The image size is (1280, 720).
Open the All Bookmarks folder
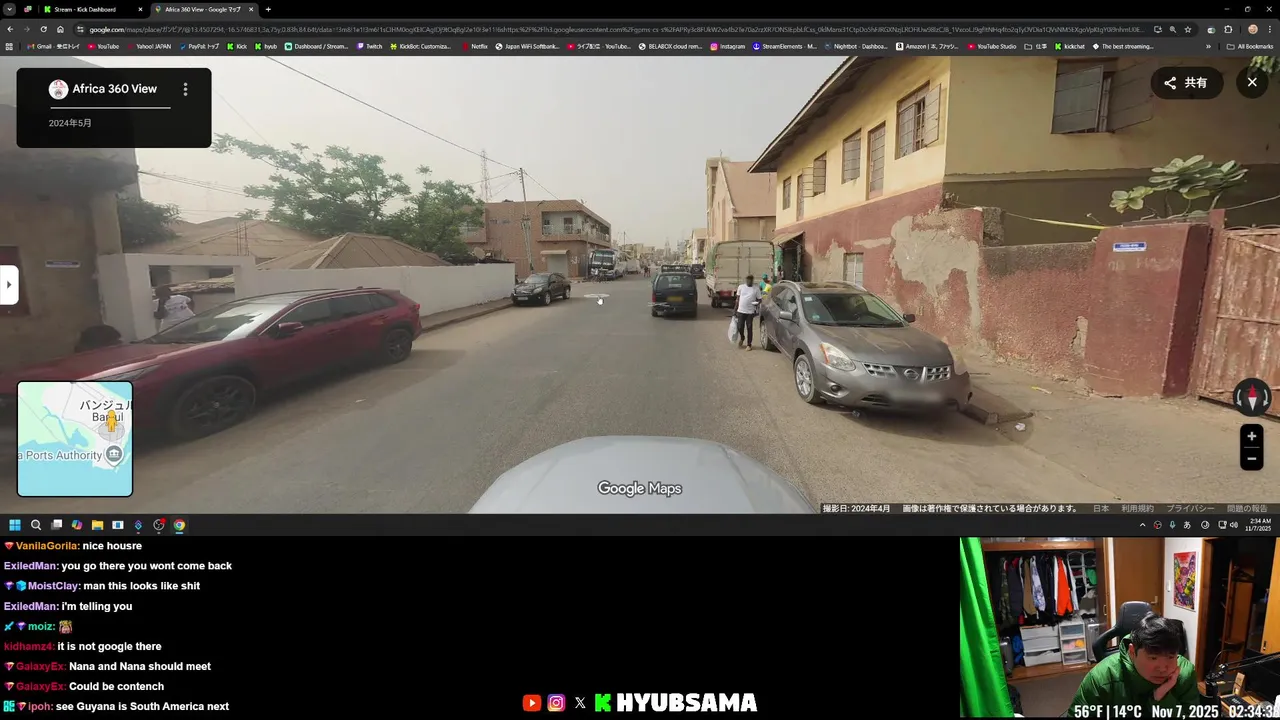pos(1249,46)
